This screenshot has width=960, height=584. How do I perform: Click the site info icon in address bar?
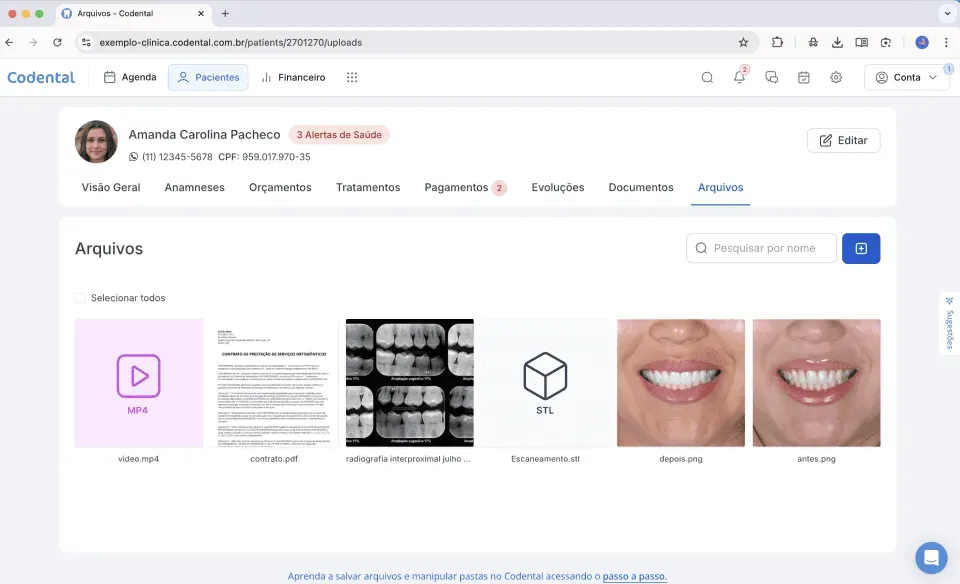point(86,42)
